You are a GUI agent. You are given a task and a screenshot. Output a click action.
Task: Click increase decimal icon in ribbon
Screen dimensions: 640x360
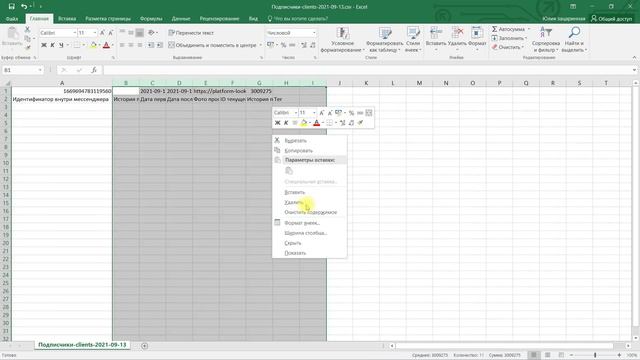pos(304,45)
